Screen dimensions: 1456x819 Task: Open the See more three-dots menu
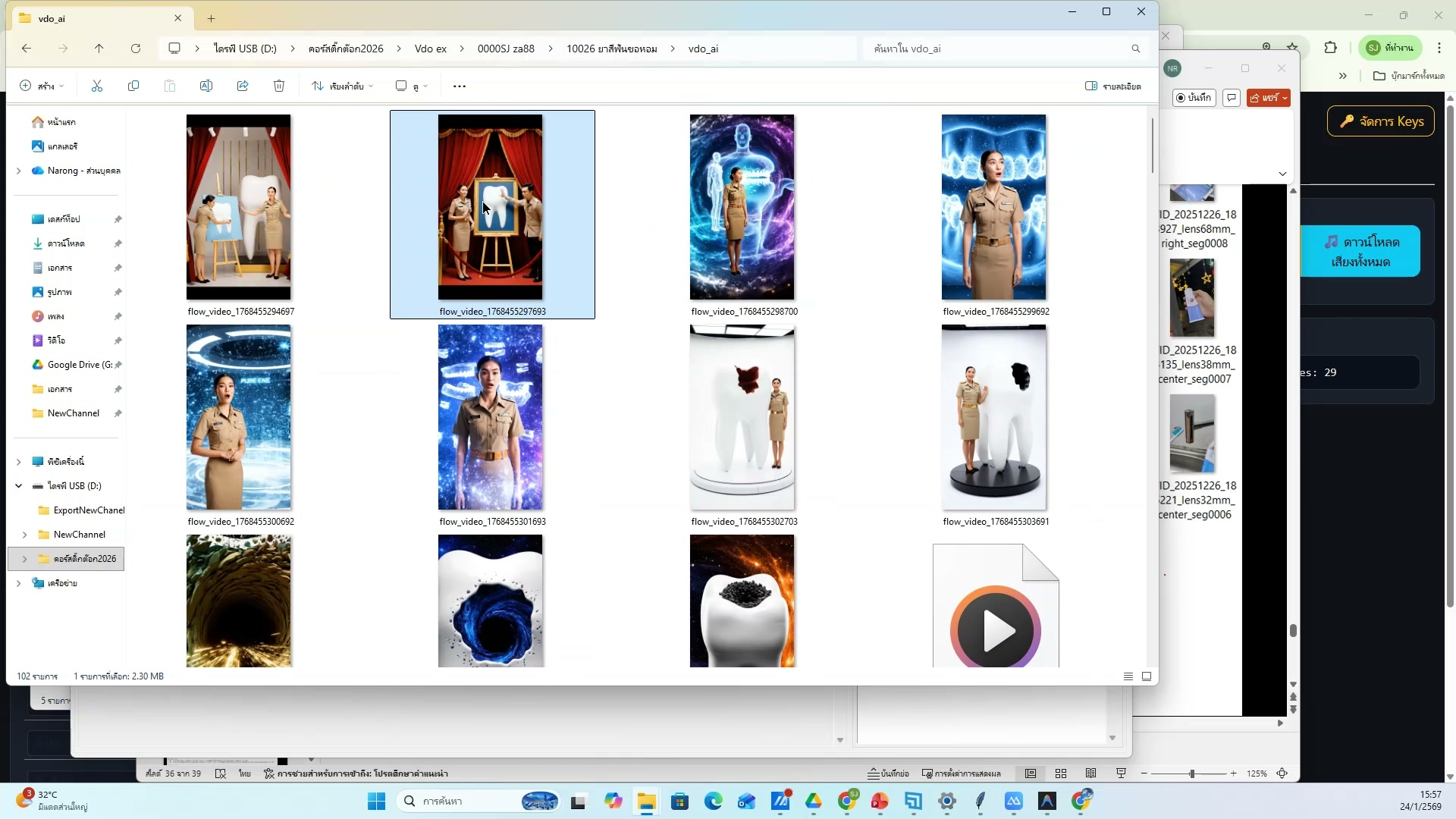pyautogui.click(x=460, y=86)
